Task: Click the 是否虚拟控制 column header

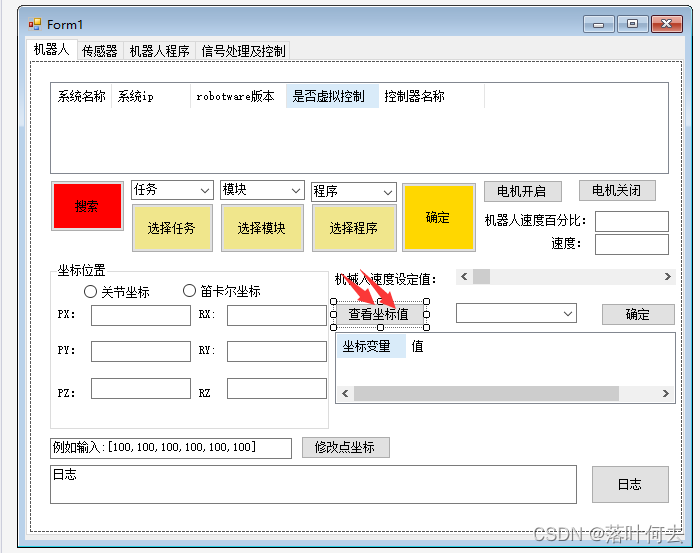Action: coord(332,96)
